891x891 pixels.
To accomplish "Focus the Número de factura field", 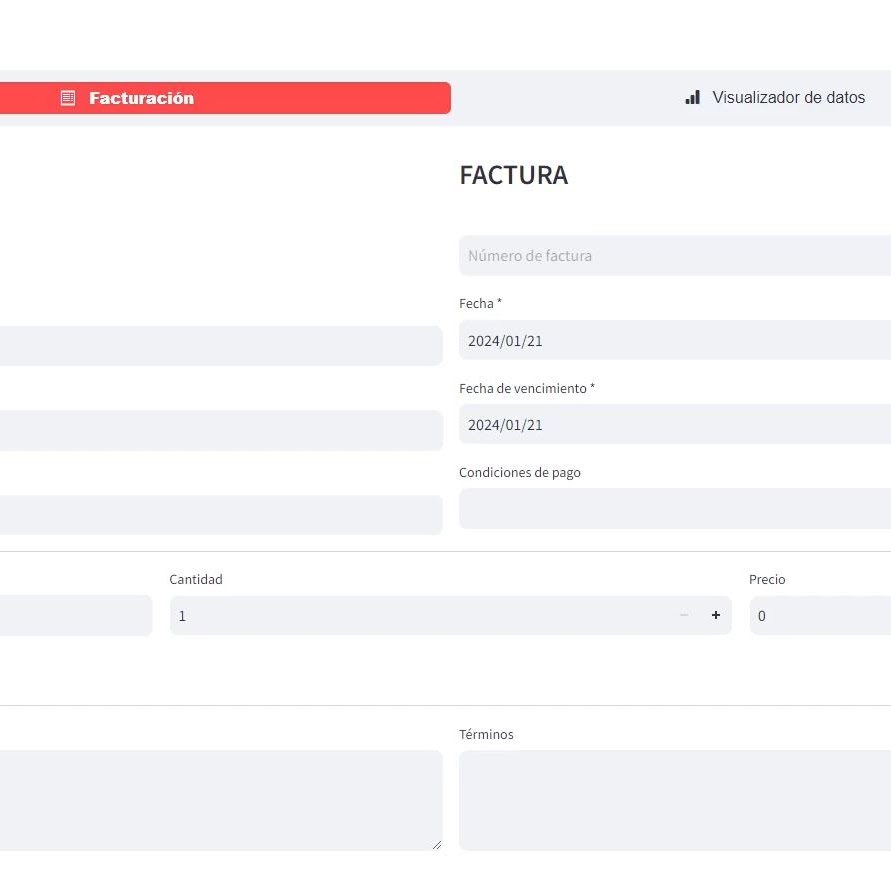I will (x=675, y=256).
